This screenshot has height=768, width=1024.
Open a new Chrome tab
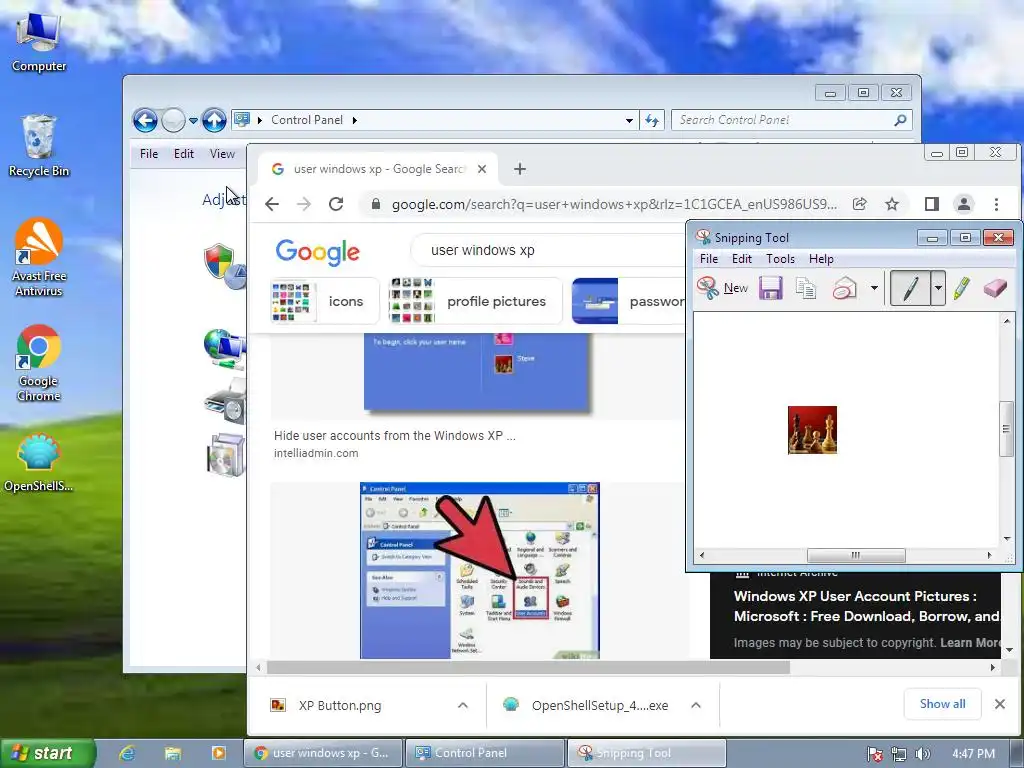[x=519, y=169]
